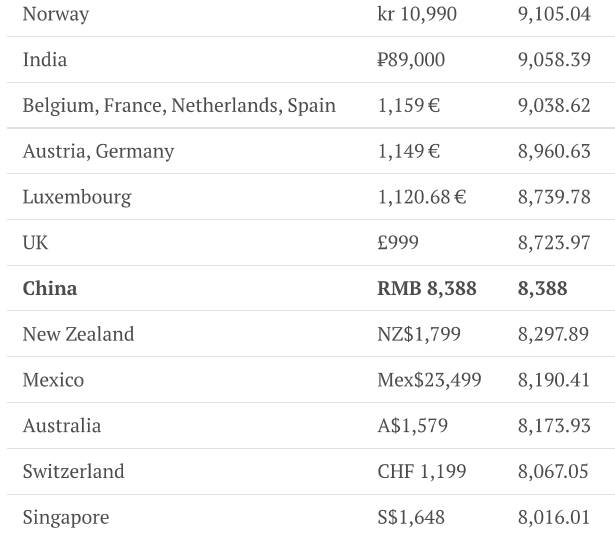Click Belgium, France, Netherlands, Spain cell
The height and width of the screenshot is (537, 615).
pyautogui.click(x=179, y=106)
